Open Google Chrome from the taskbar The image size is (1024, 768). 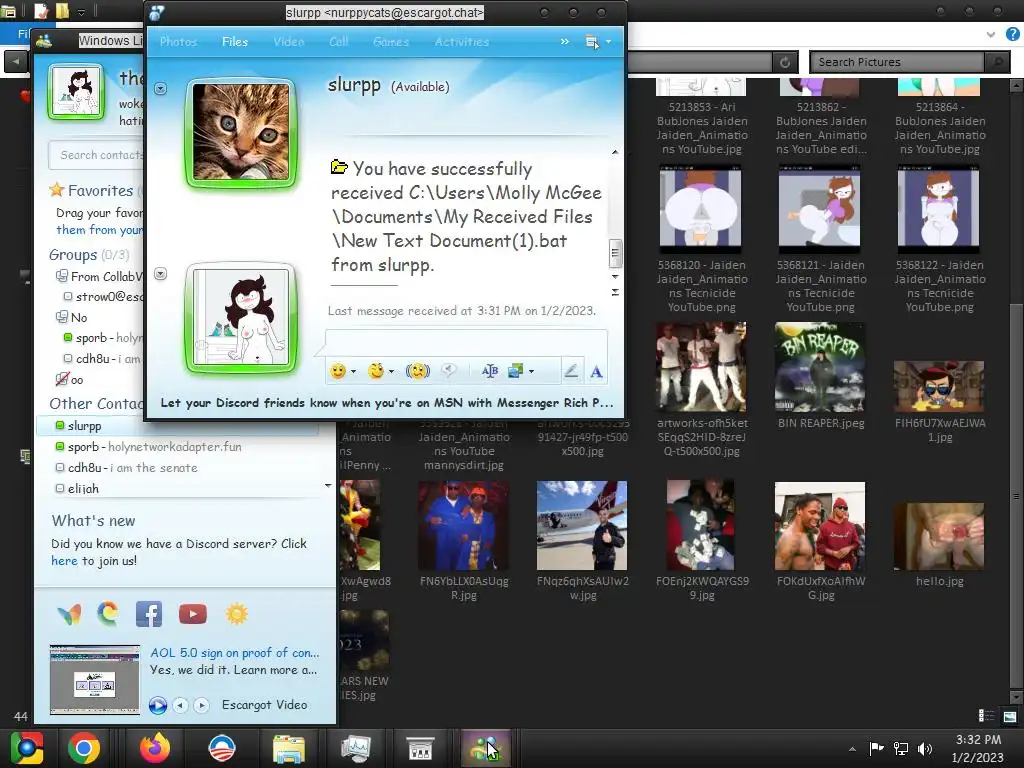(84, 748)
